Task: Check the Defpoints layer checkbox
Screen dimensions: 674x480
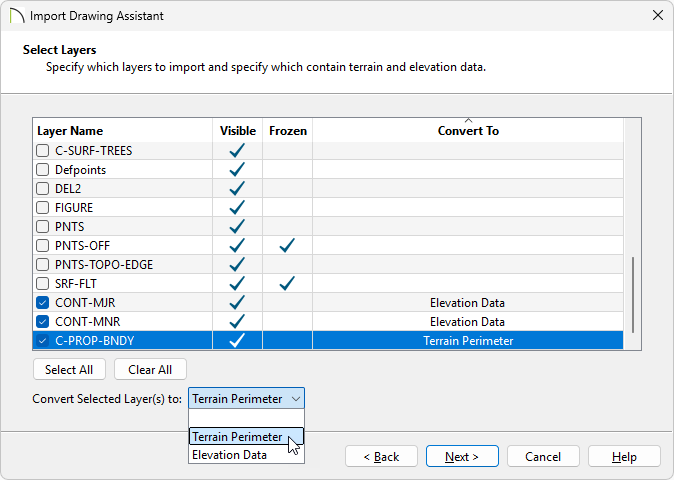Action: click(43, 170)
